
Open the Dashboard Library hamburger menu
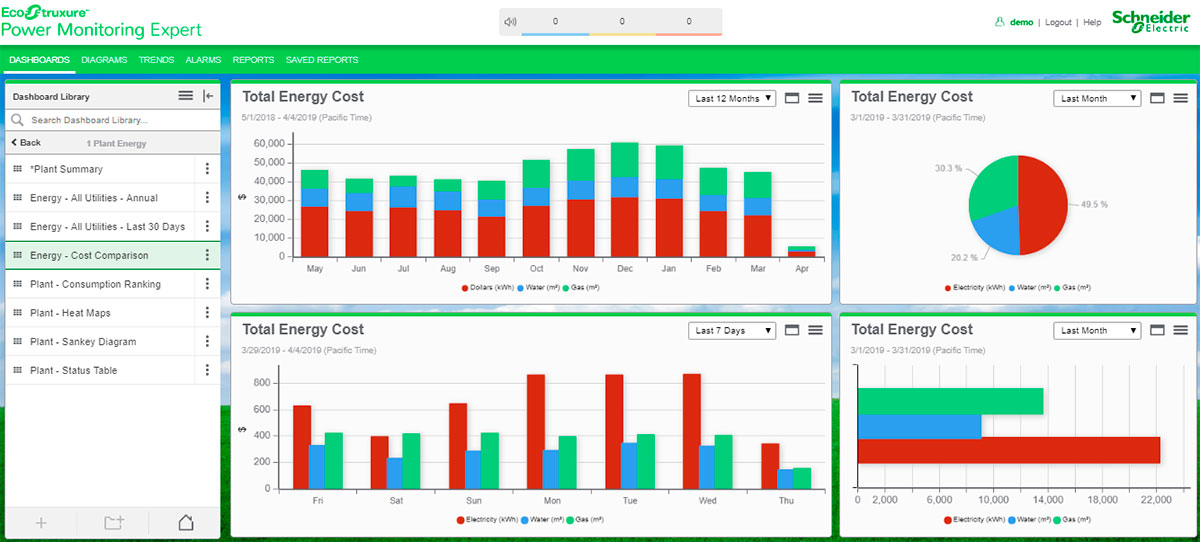pyautogui.click(x=185, y=96)
